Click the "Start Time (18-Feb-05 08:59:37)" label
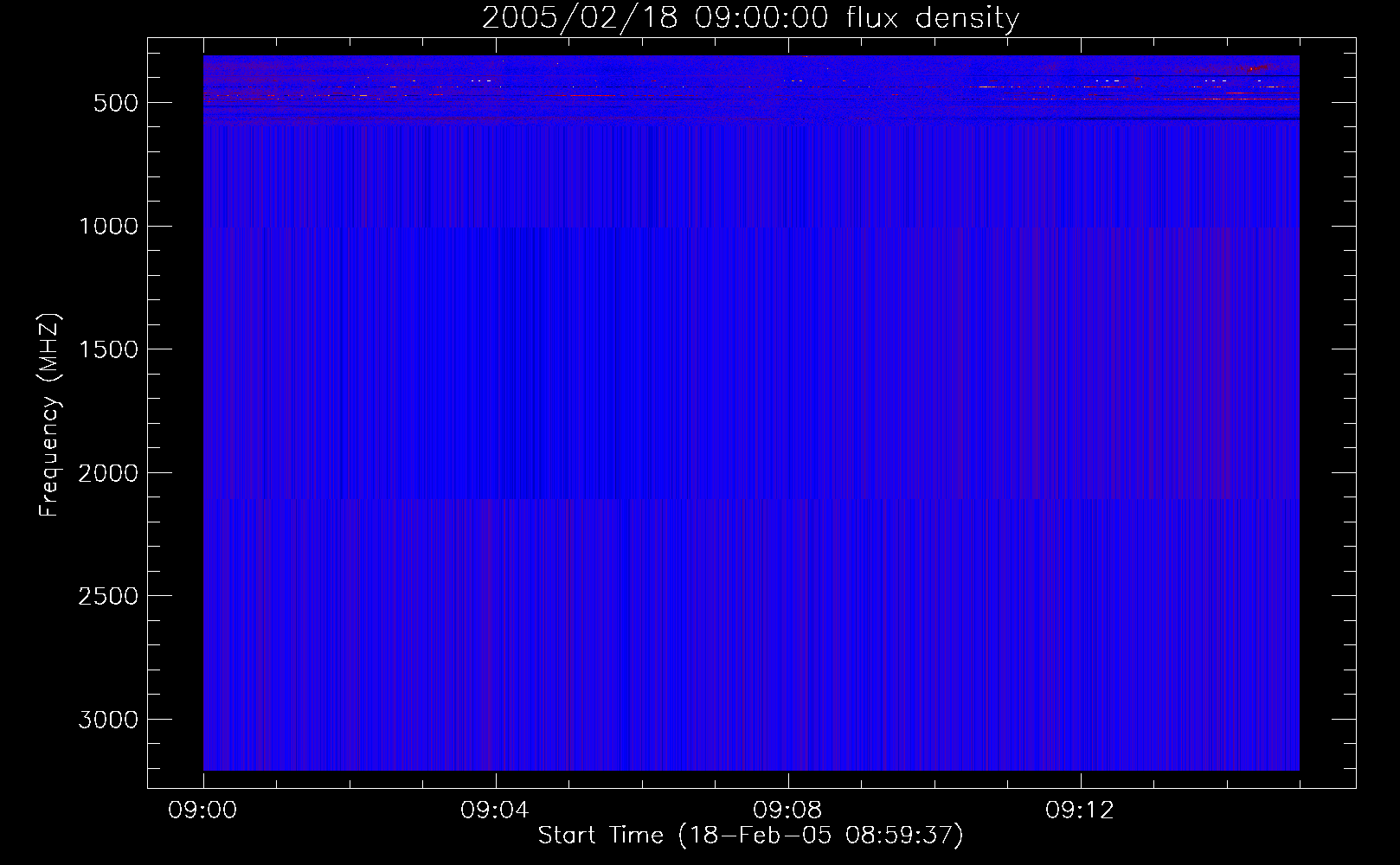 [750, 836]
